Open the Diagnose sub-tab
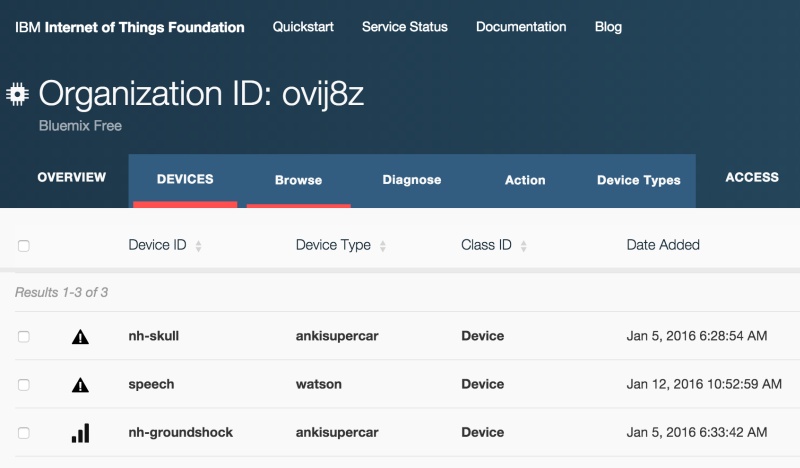Image resolution: width=800 pixels, height=468 pixels. tap(411, 180)
